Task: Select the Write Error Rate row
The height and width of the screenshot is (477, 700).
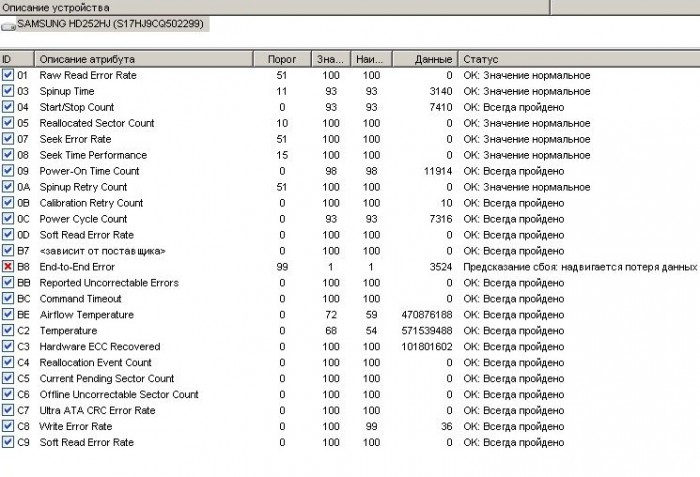Action: click(75, 427)
